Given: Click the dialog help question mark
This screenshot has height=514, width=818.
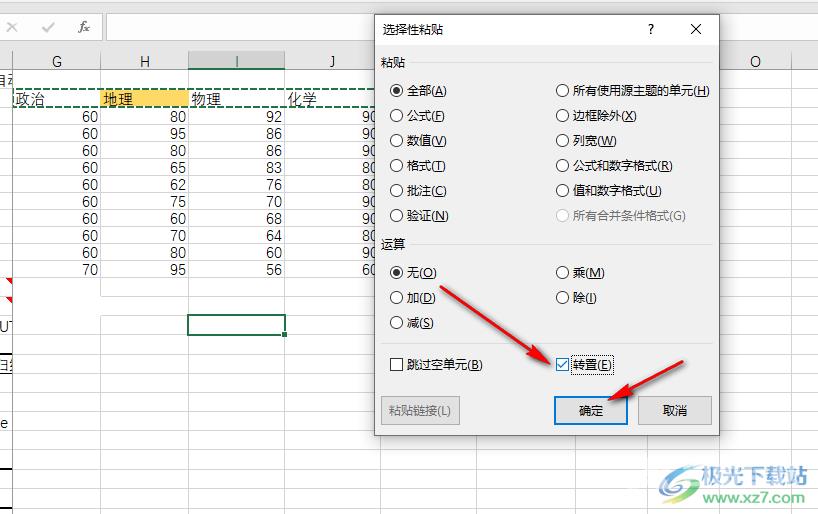Looking at the screenshot, I should click(651, 29).
